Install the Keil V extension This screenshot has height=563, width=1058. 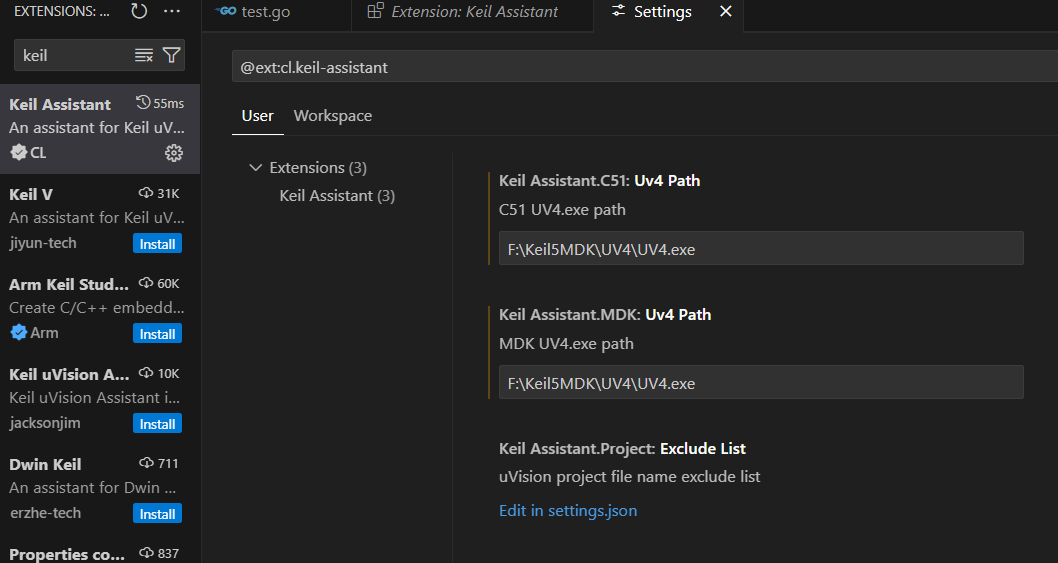click(157, 244)
